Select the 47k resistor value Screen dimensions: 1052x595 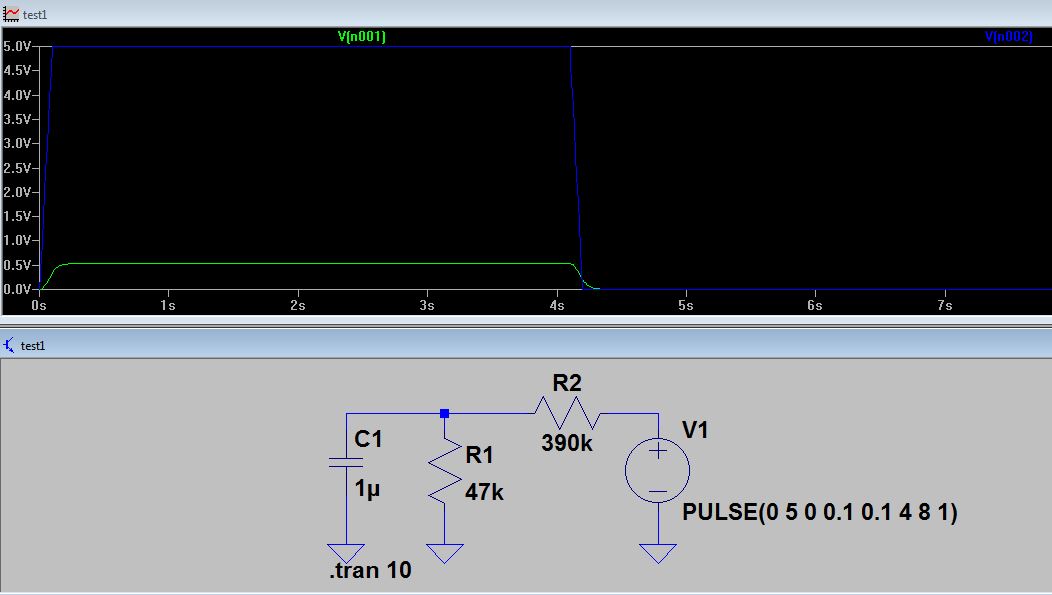coord(484,492)
